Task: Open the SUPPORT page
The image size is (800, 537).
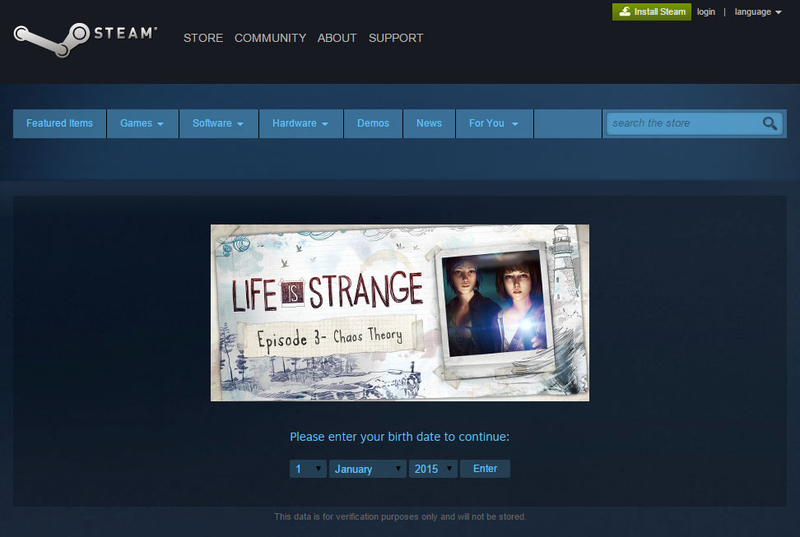Action: click(x=396, y=38)
